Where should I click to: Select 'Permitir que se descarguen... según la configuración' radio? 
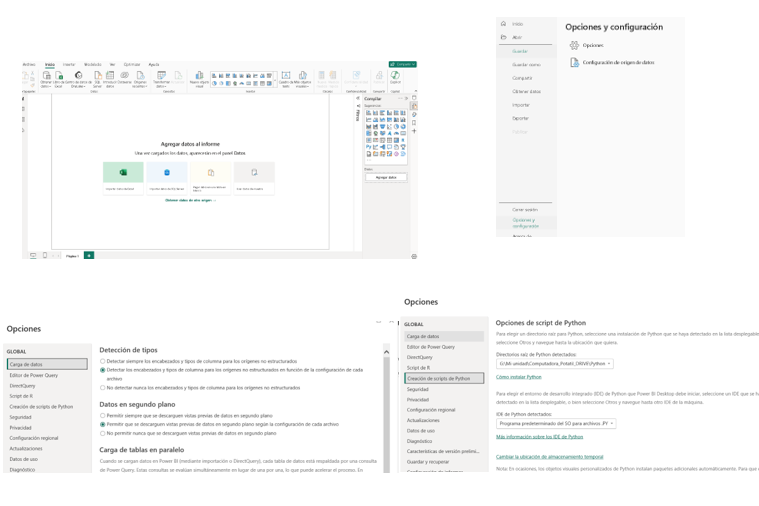click(x=103, y=424)
